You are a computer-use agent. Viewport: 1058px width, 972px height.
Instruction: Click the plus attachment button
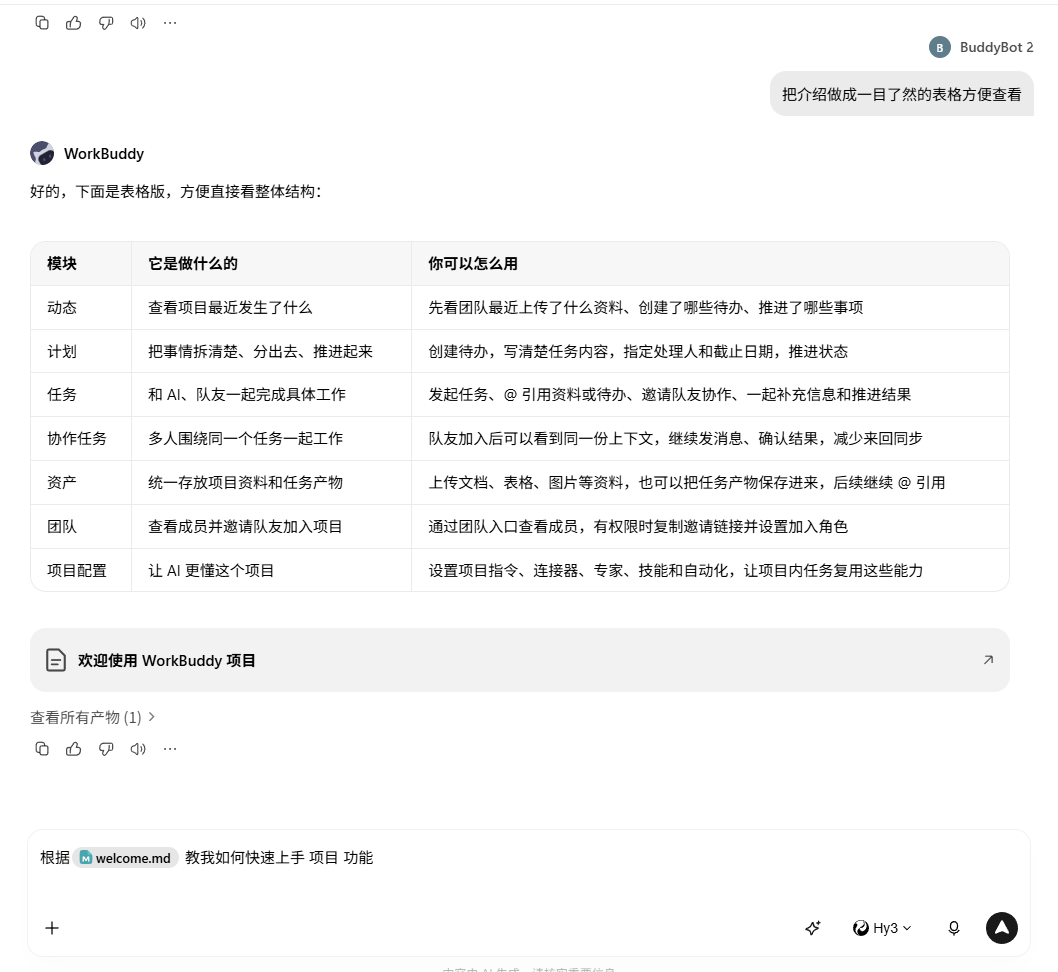[52, 928]
